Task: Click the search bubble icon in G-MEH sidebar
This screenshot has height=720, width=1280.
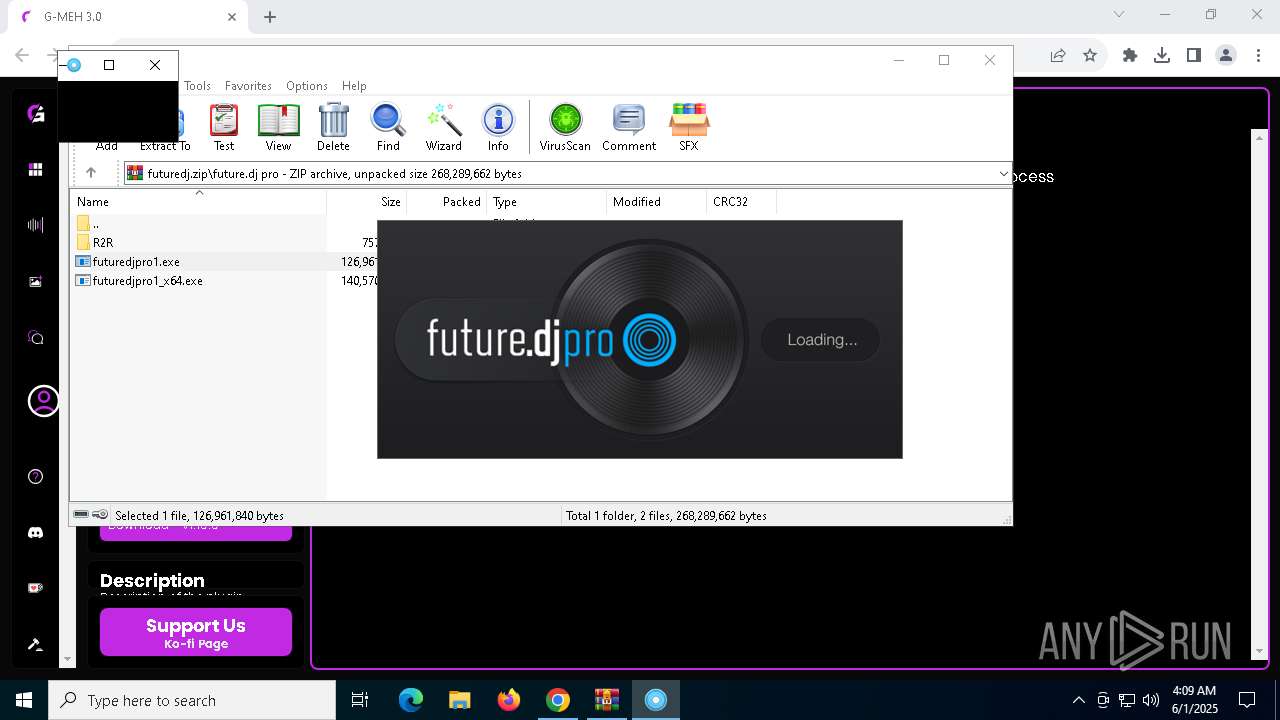Action: click(x=36, y=338)
